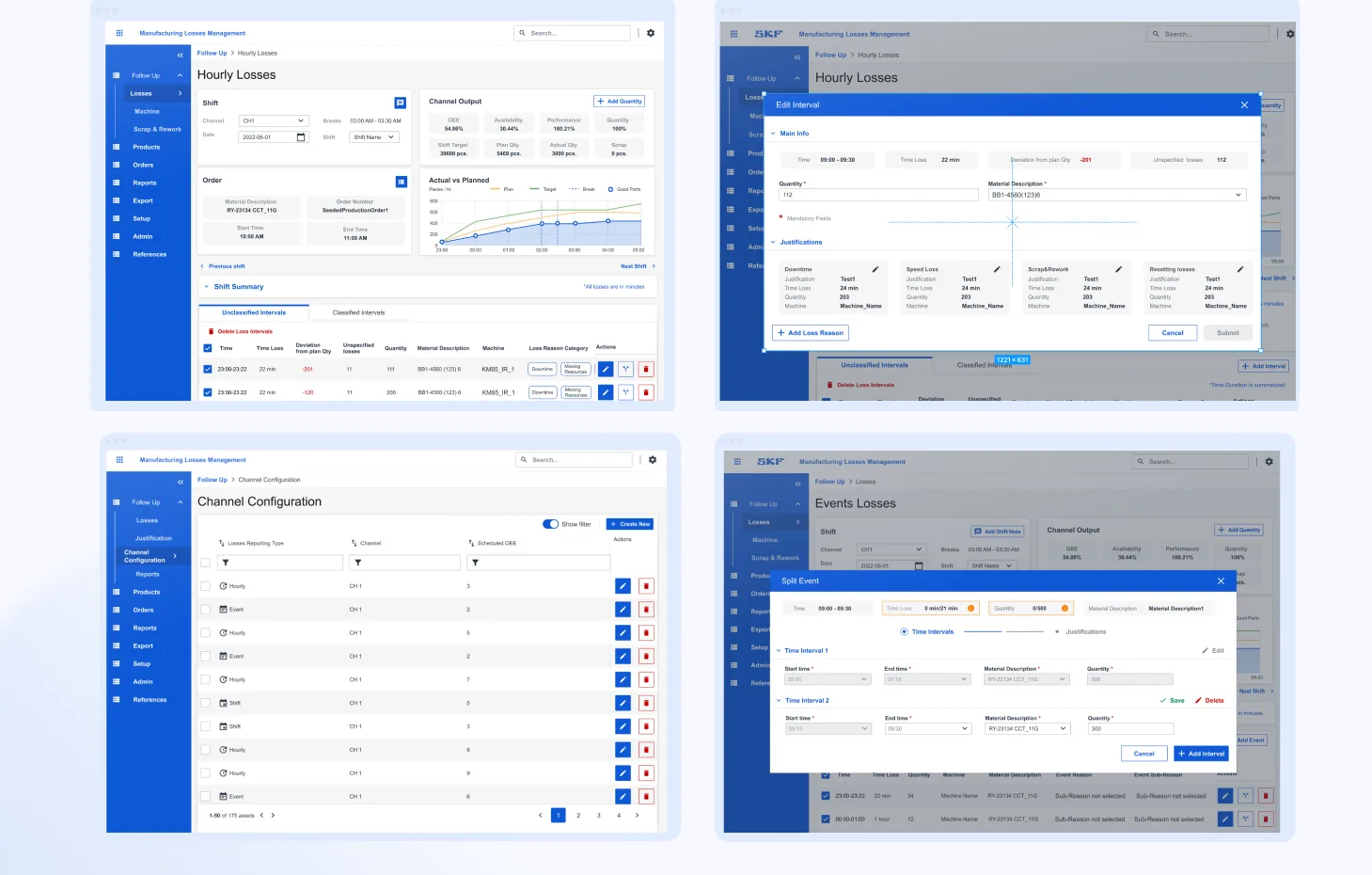The width and height of the screenshot is (1372, 875).
Task: Delete the Hourly Losses interval with deviation -120
Action: (x=646, y=392)
